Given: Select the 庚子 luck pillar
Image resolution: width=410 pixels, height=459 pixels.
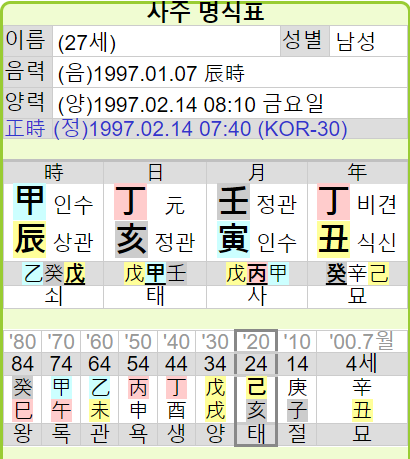Looking at the screenshot, I should point(297,399).
